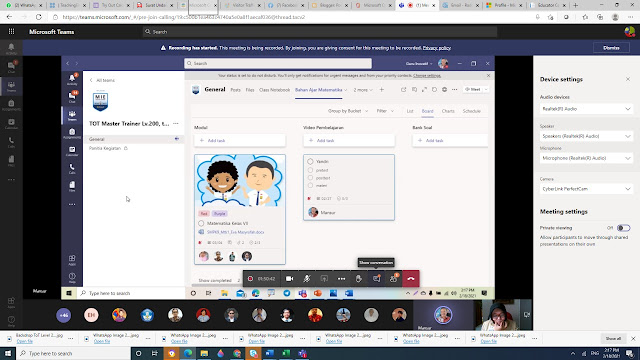Click the outer Teams search field
Image resolution: width=640 pixels, height=360 pixels.
tap(320, 32)
